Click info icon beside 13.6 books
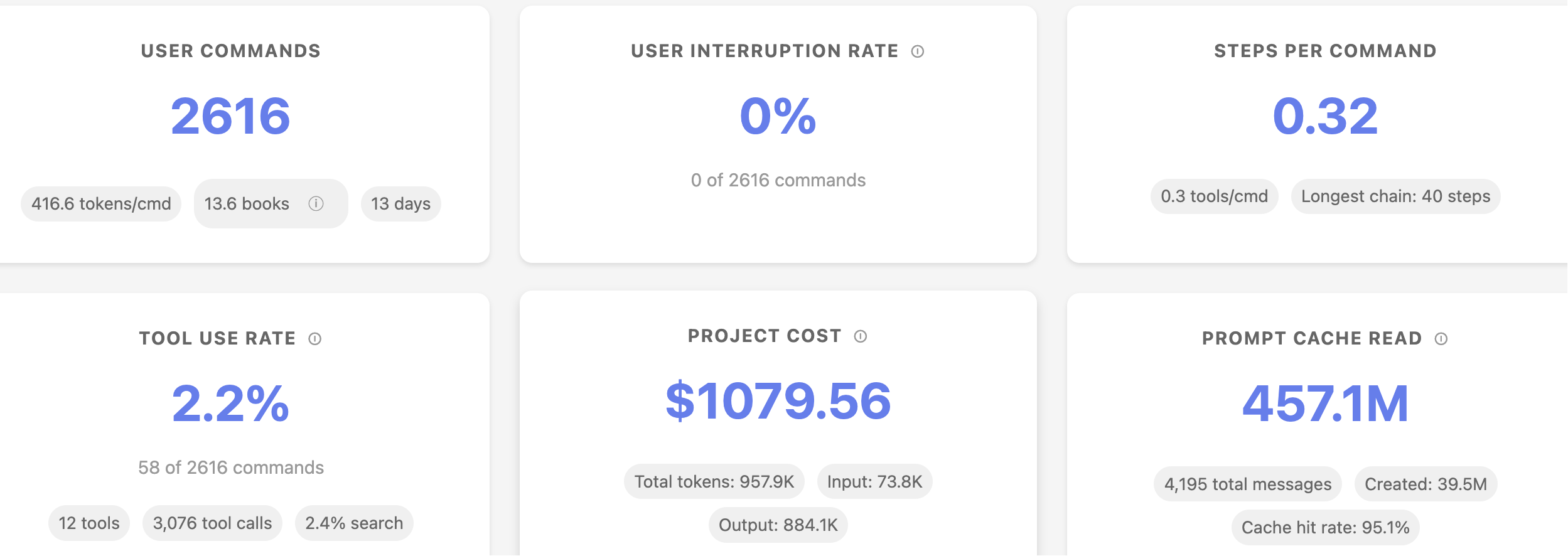Viewport: 1568px width, 556px height. coord(316,203)
